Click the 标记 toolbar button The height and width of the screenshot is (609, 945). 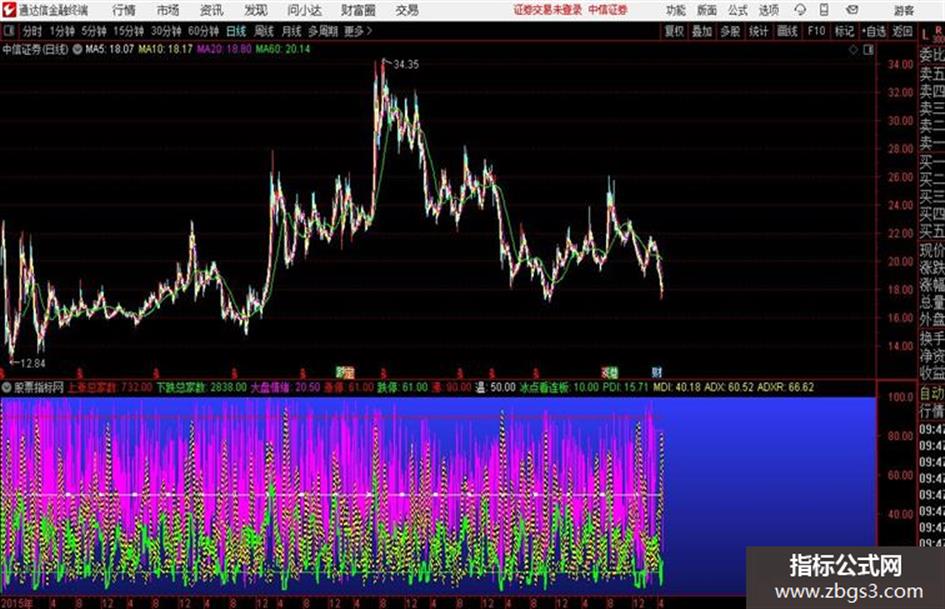(x=844, y=31)
